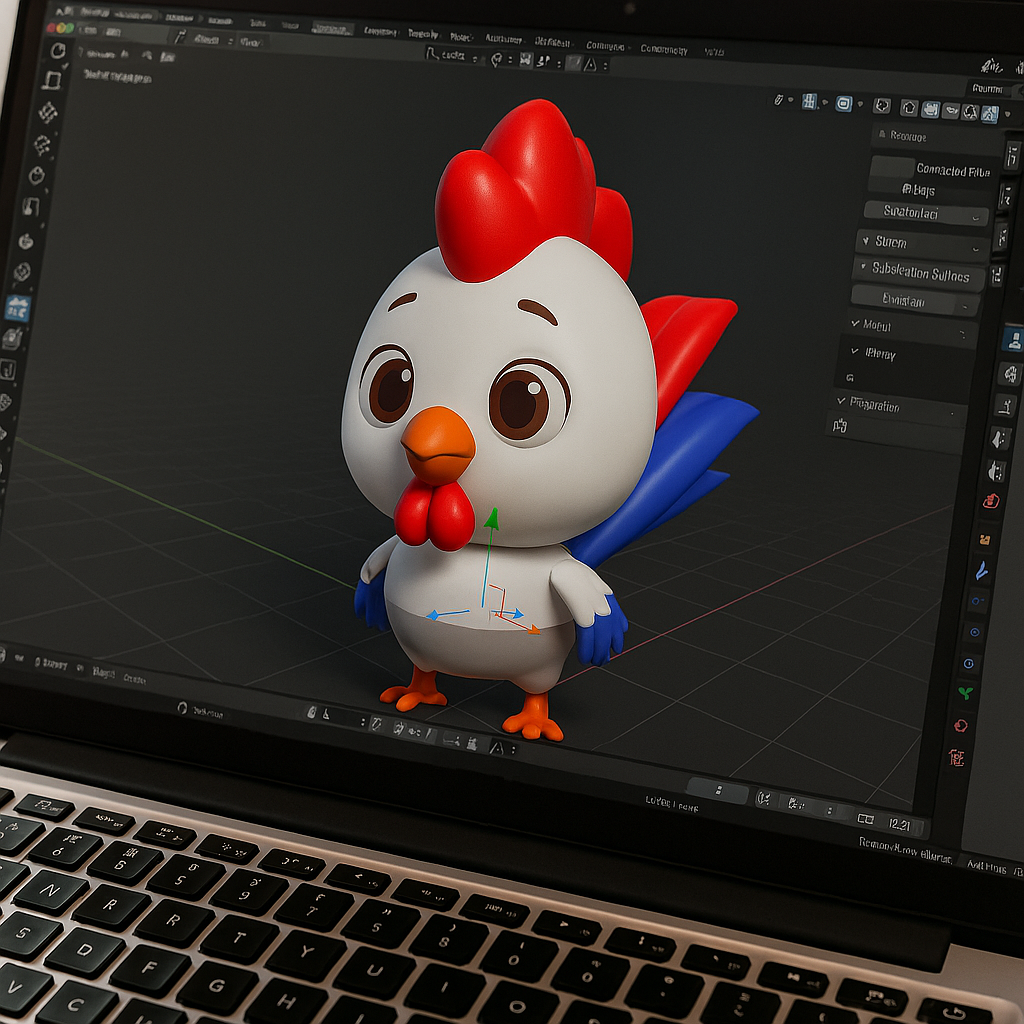
Task: Select the circular cursor tool atop left toolbar
Action: pyautogui.click(x=57, y=50)
